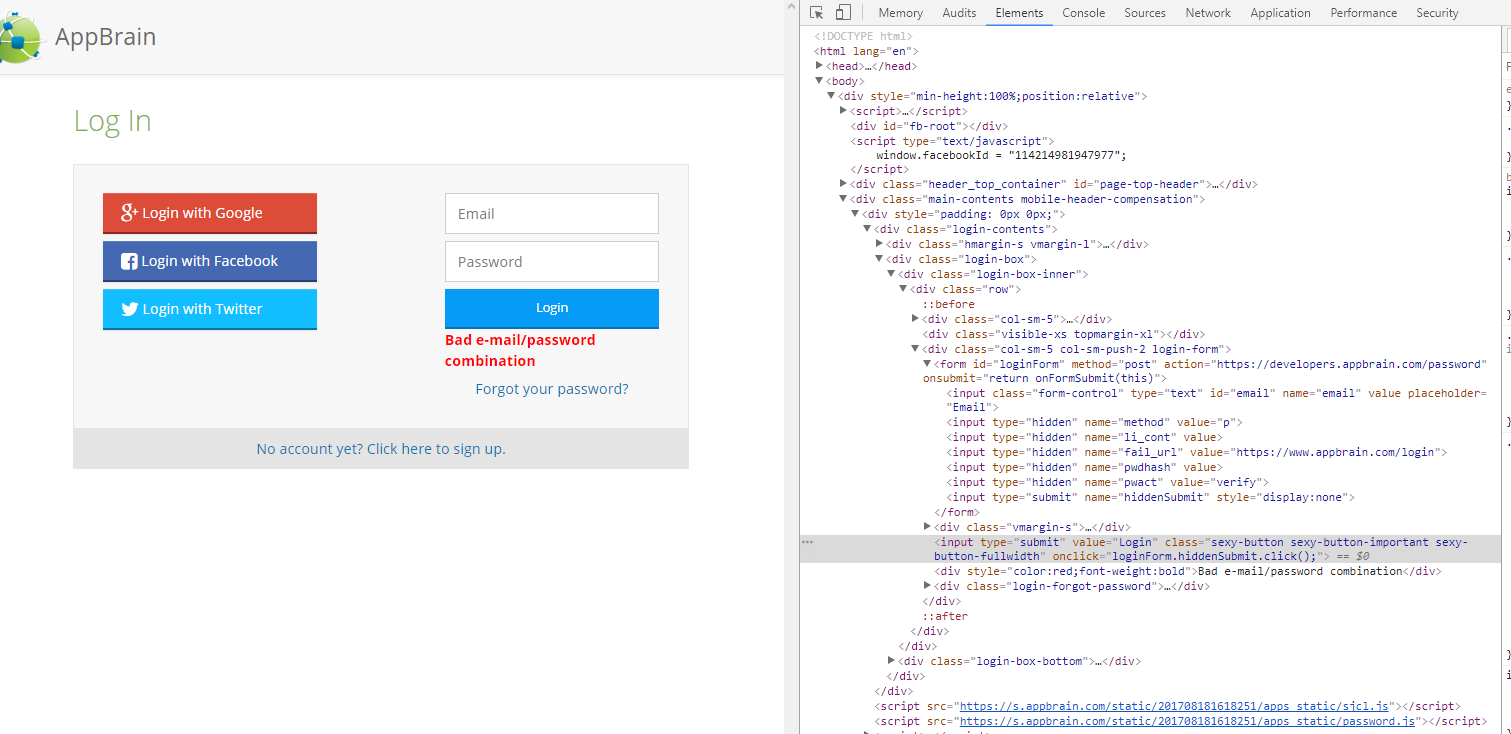Click Login with Twitter button
Image resolution: width=1511 pixels, height=734 pixels.
[210, 309]
